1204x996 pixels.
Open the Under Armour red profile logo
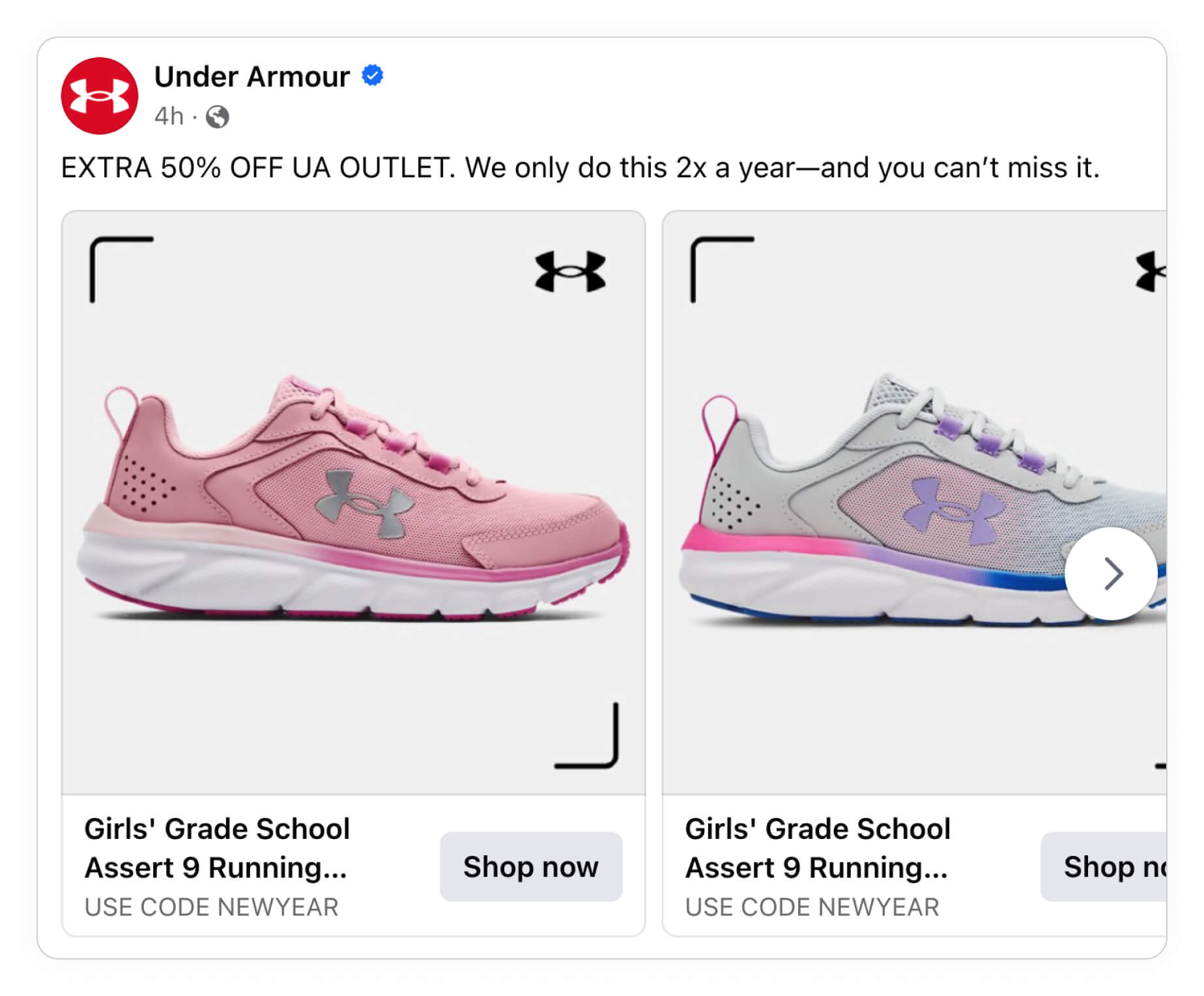100,96
